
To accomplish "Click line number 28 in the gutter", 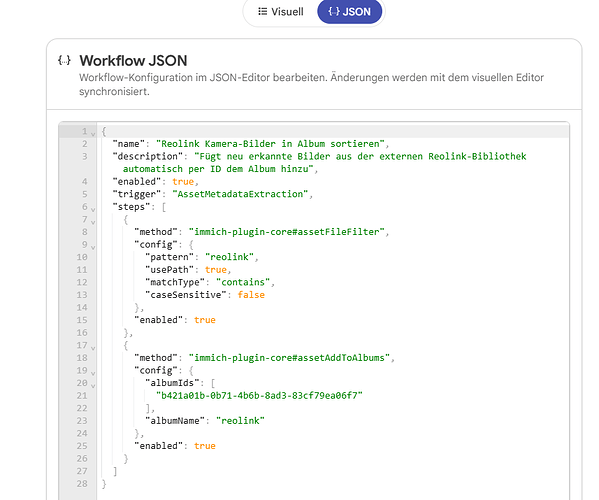I will (x=82, y=484).
